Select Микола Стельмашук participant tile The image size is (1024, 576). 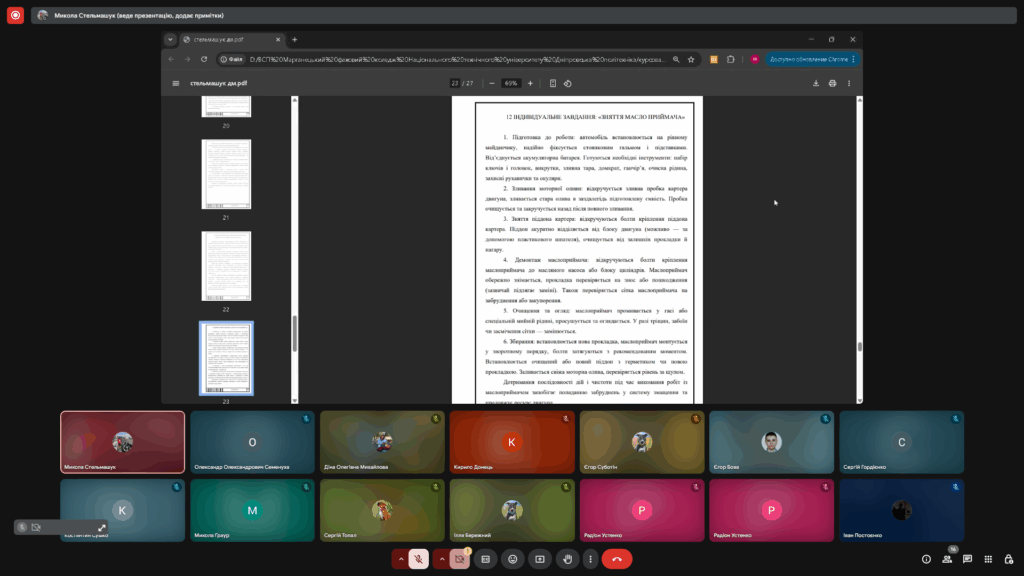pos(123,442)
